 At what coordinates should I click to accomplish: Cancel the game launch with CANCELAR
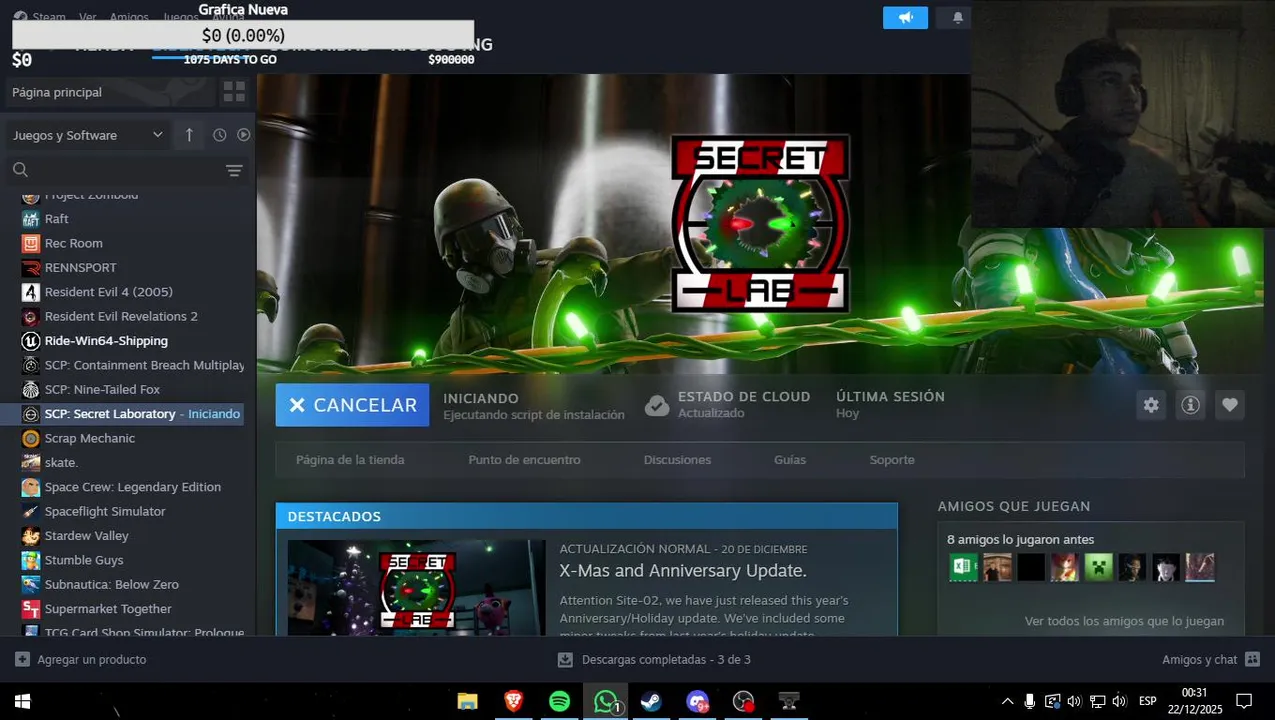click(352, 405)
